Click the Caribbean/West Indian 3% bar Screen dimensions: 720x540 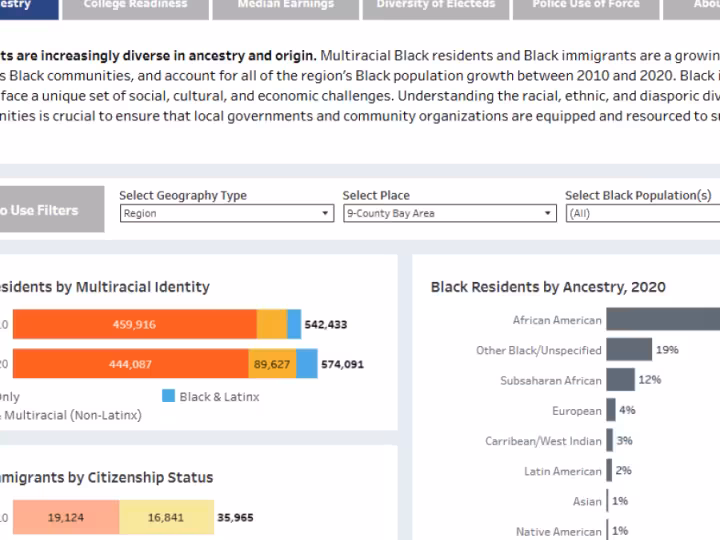coord(609,440)
